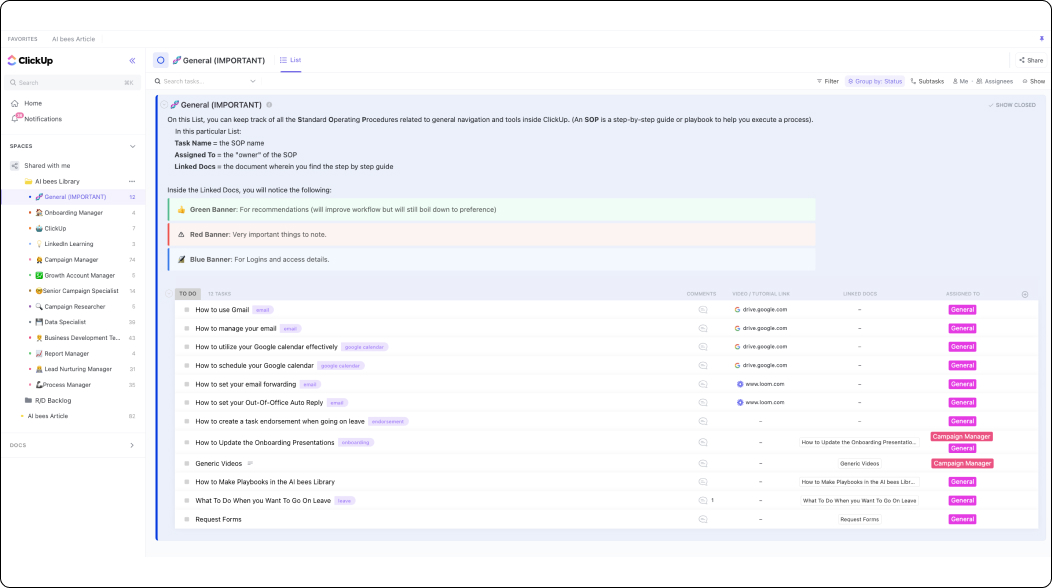The height and width of the screenshot is (588, 1052).
Task: Select Growth Account Manager list
Action: tap(79, 275)
